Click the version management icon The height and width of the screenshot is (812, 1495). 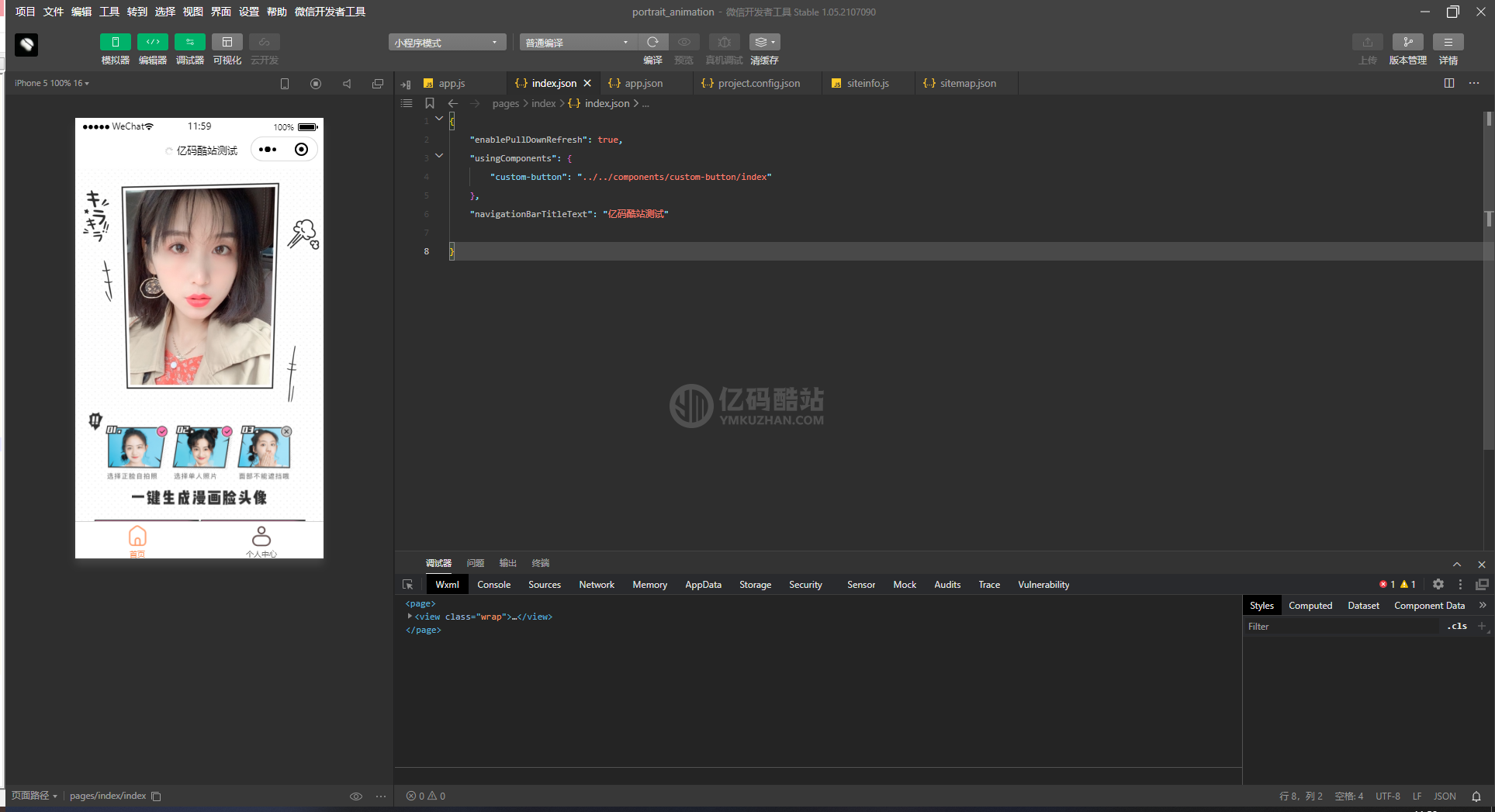coord(1407,42)
